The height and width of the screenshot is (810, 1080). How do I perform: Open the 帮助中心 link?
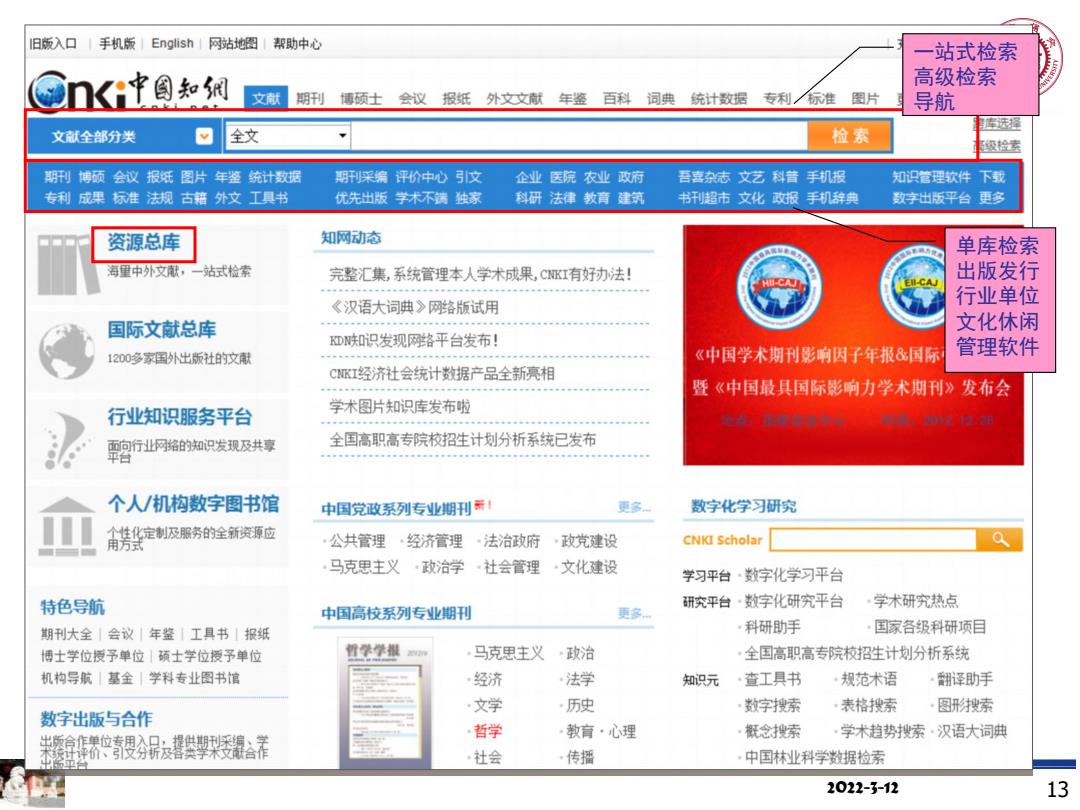(x=297, y=43)
